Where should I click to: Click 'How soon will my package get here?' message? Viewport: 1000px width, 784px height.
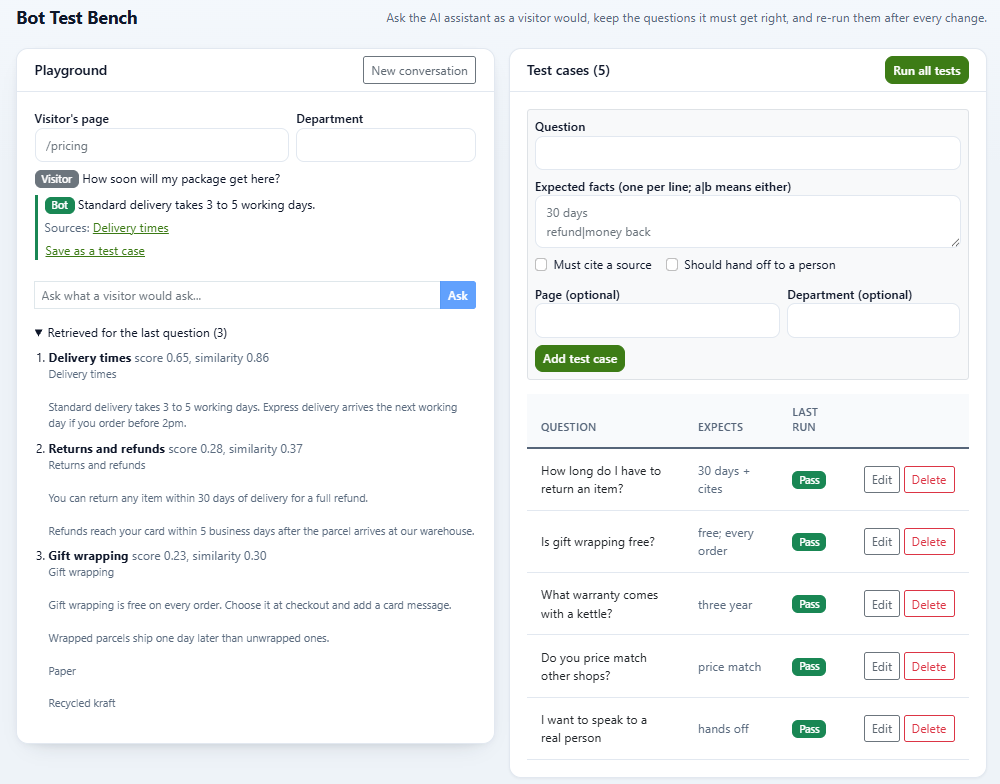tap(181, 179)
